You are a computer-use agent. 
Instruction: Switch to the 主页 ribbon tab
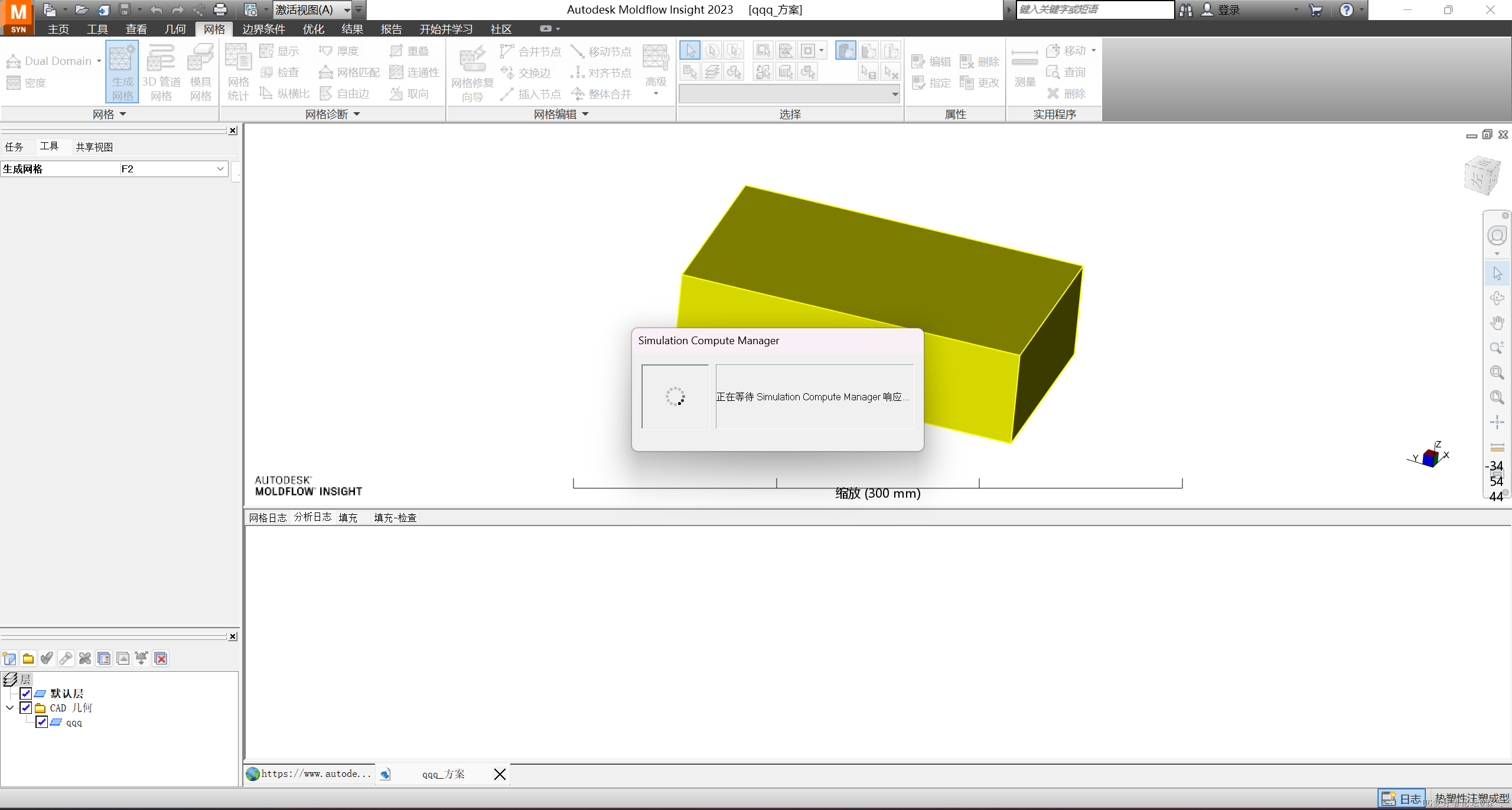58,29
